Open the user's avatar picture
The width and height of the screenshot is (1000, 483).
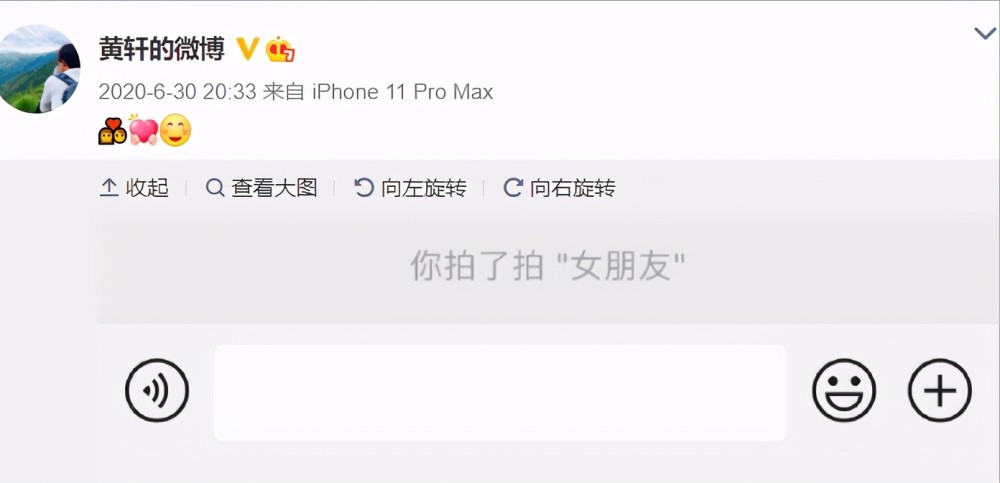pyautogui.click(x=40, y=69)
